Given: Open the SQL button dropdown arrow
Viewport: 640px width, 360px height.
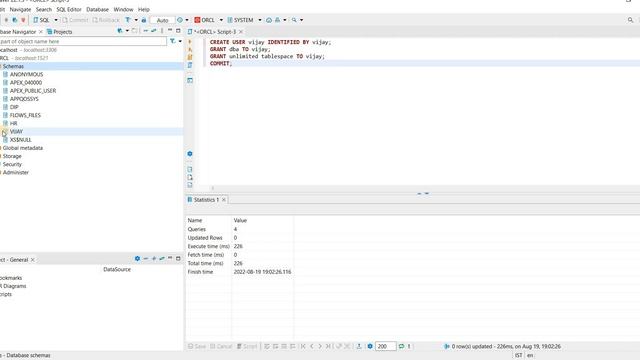Looking at the screenshot, I should click(x=56, y=20).
